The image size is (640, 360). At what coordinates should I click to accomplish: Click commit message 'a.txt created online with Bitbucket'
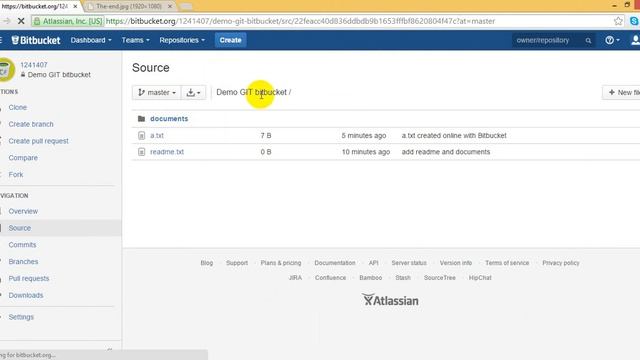click(454, 136)
